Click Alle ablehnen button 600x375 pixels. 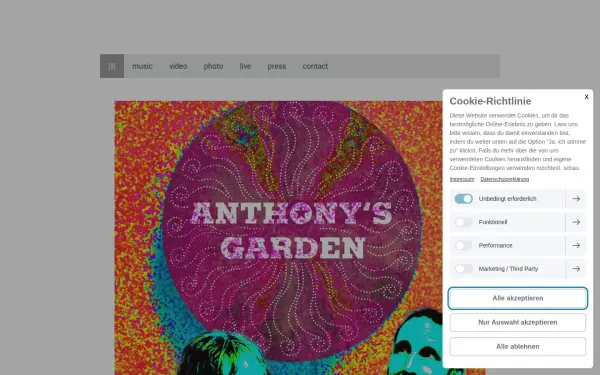[518, 346]
